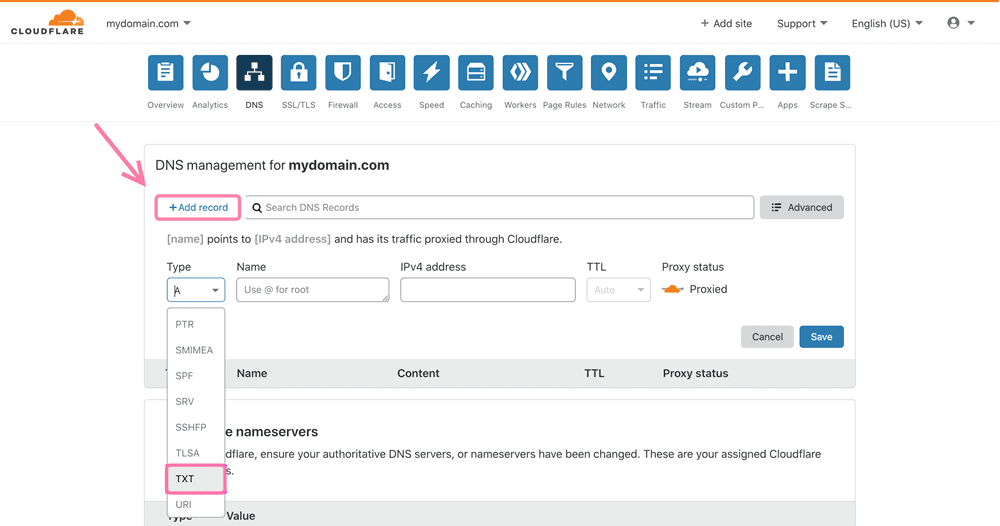This screenshot has width=1000, height=526.
Task: Expand the mydomain.com site selector
Action: tap(148, 24)
